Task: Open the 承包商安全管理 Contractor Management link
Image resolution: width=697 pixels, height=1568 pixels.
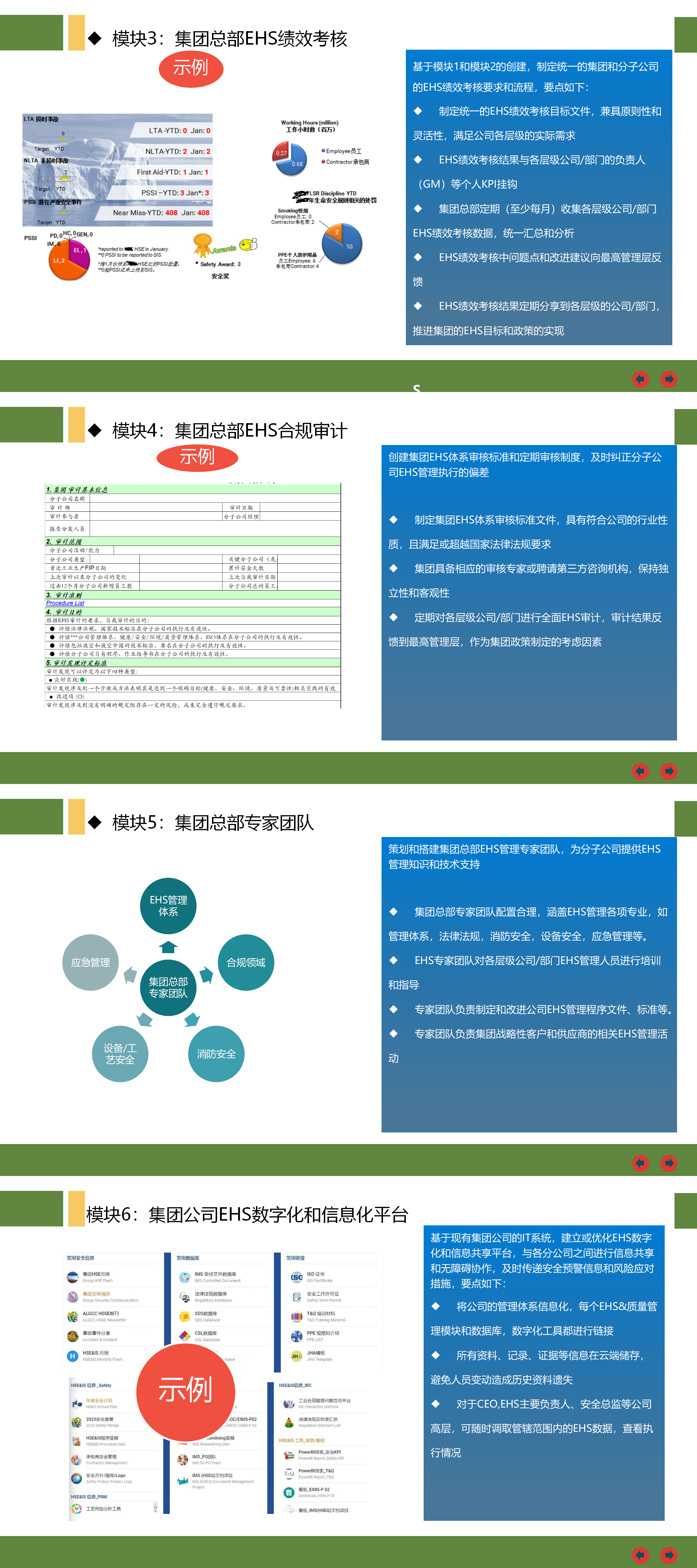Action: (101, 1457)
